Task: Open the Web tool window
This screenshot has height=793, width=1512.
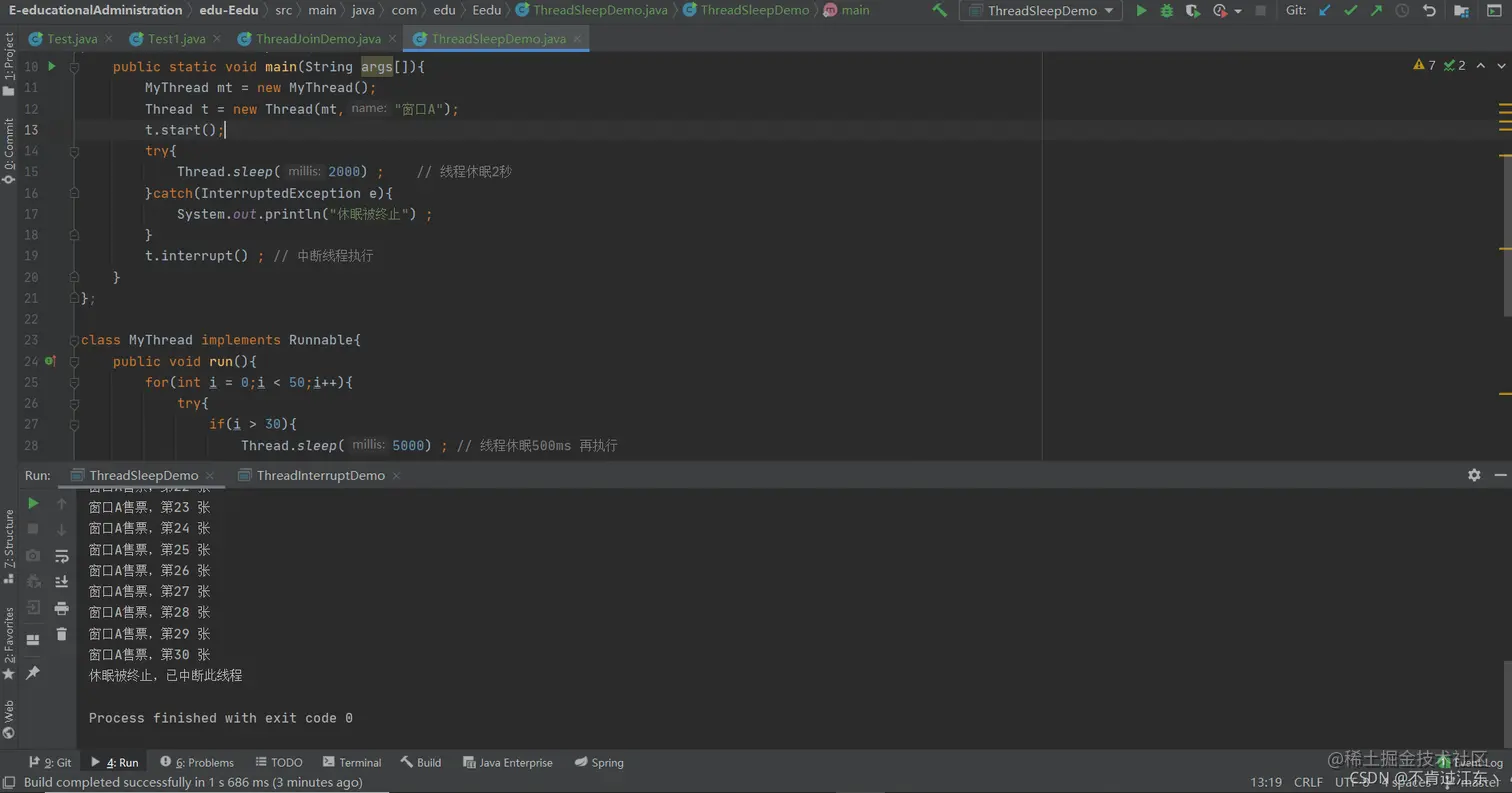Action: tap(9, 718)
